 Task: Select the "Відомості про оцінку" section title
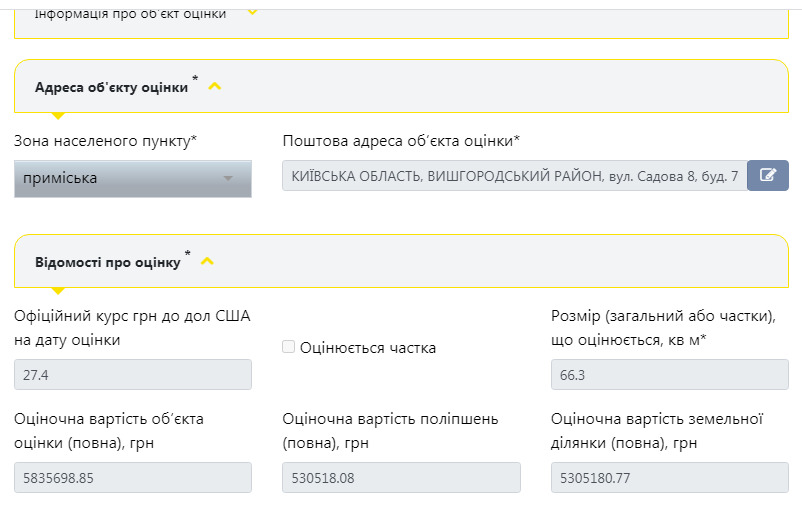pos(107,263)
